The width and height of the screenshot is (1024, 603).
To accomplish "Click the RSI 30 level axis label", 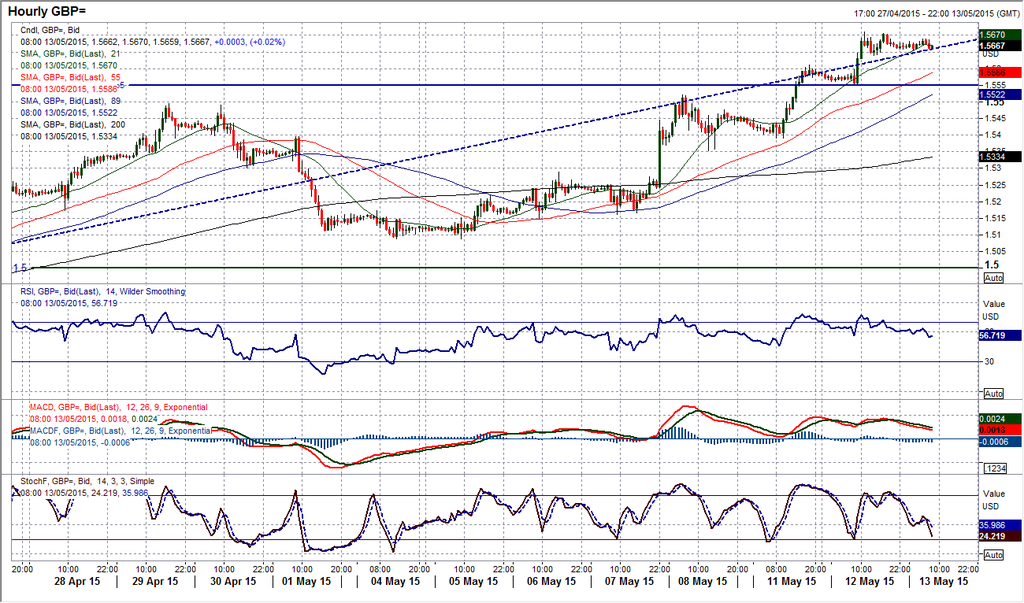I will coord(989,361).
